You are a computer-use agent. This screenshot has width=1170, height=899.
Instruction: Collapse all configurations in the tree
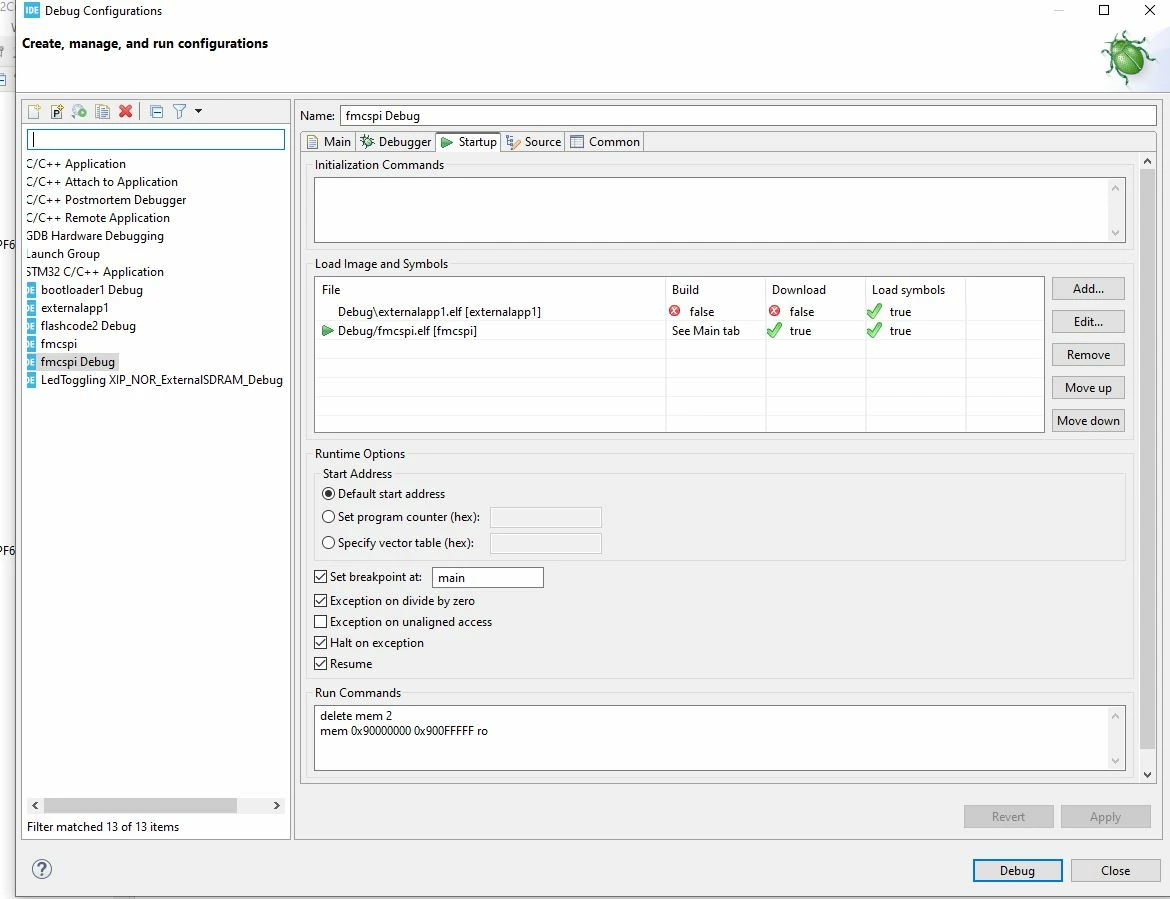(157, 112)
